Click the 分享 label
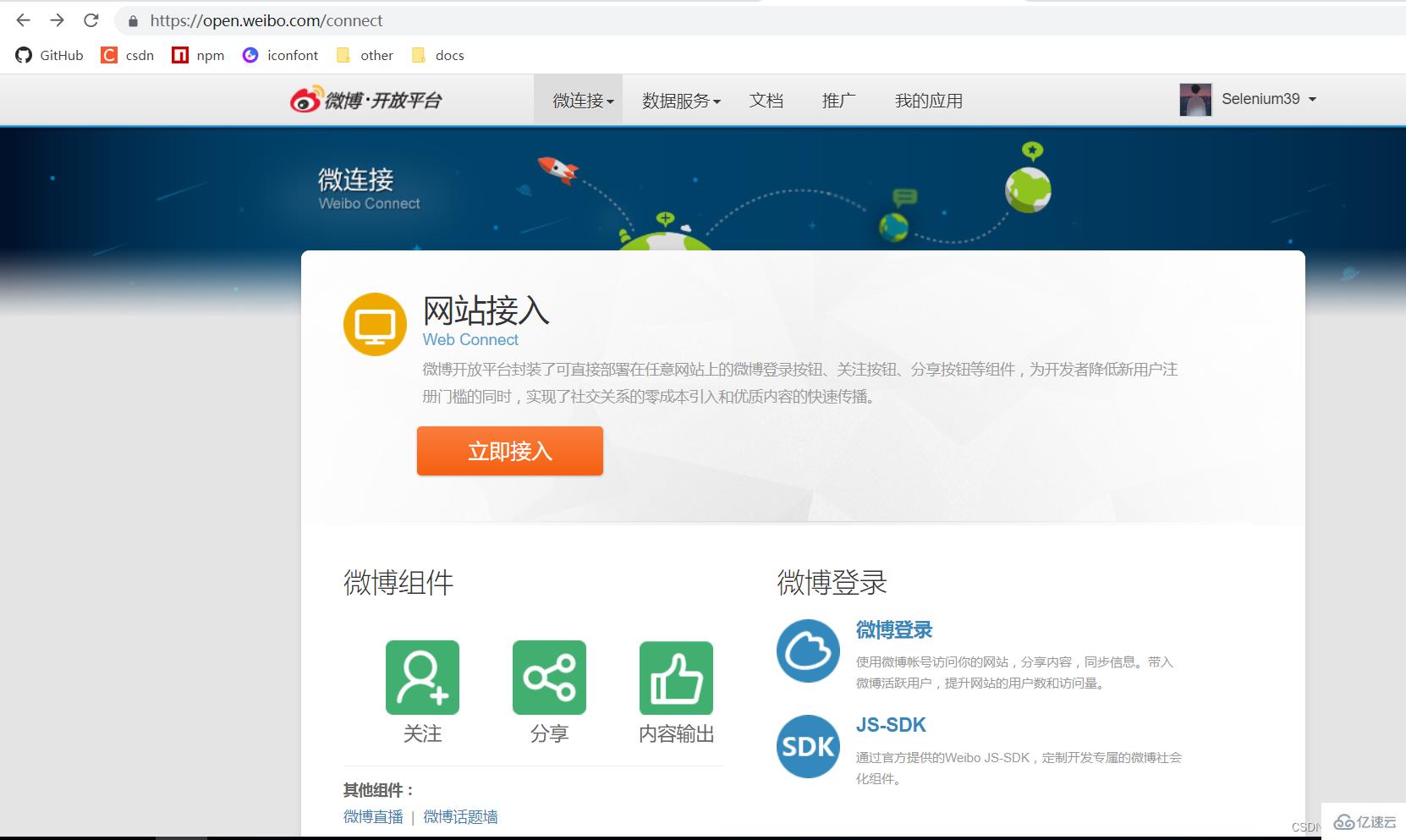 (x=549, y=733)
